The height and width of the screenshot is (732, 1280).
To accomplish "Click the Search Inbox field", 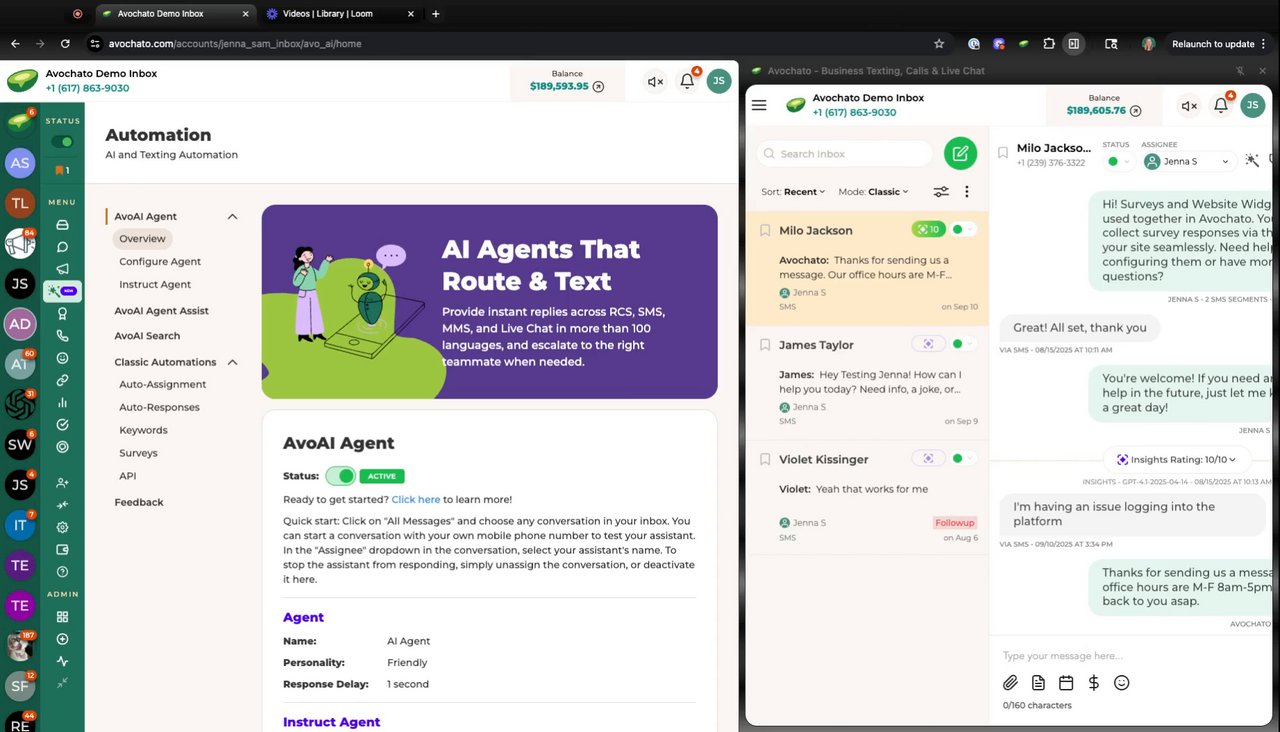I will coord(844,154).
